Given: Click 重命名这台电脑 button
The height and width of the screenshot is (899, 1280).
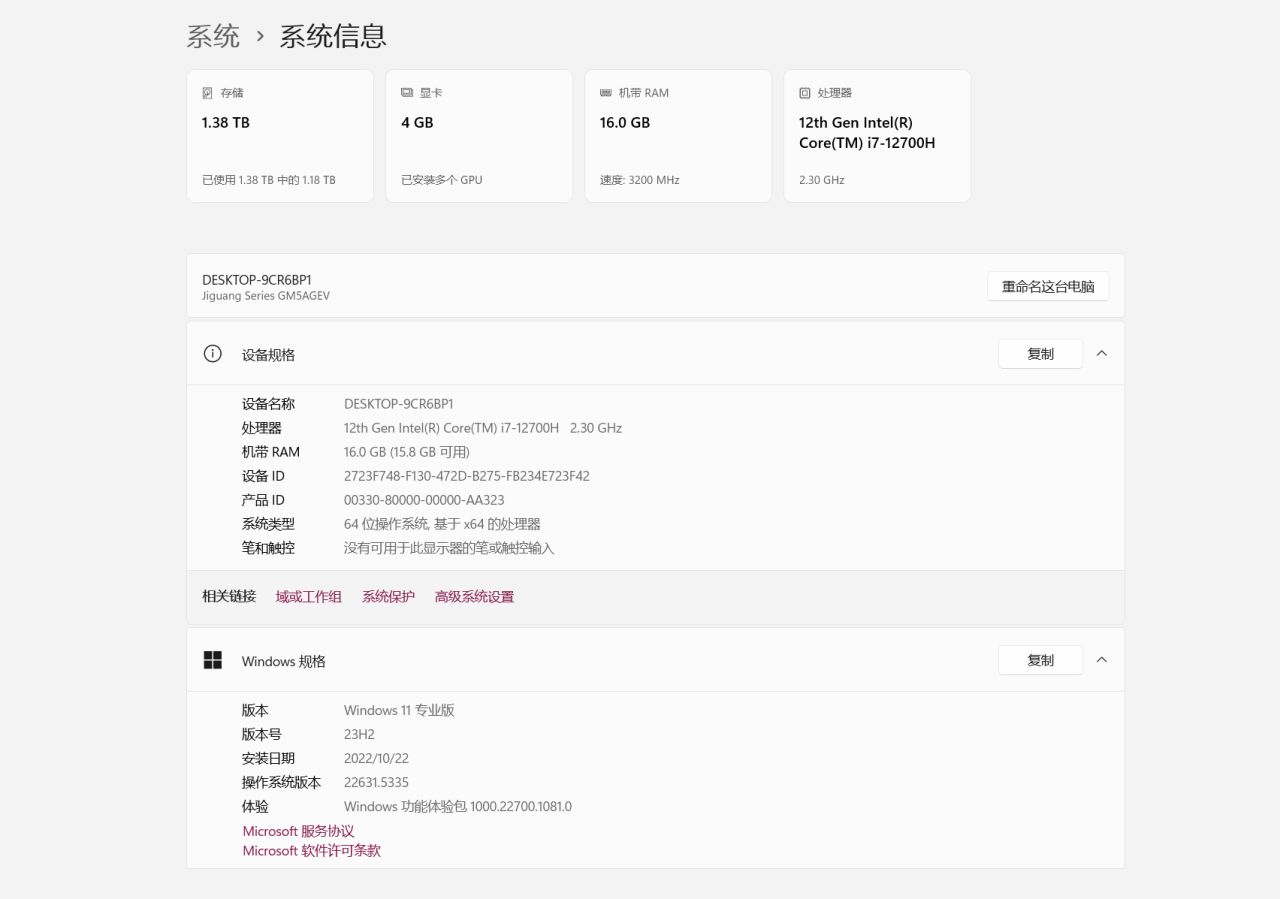Looking at the screenshot, I should pos(1048,286).
